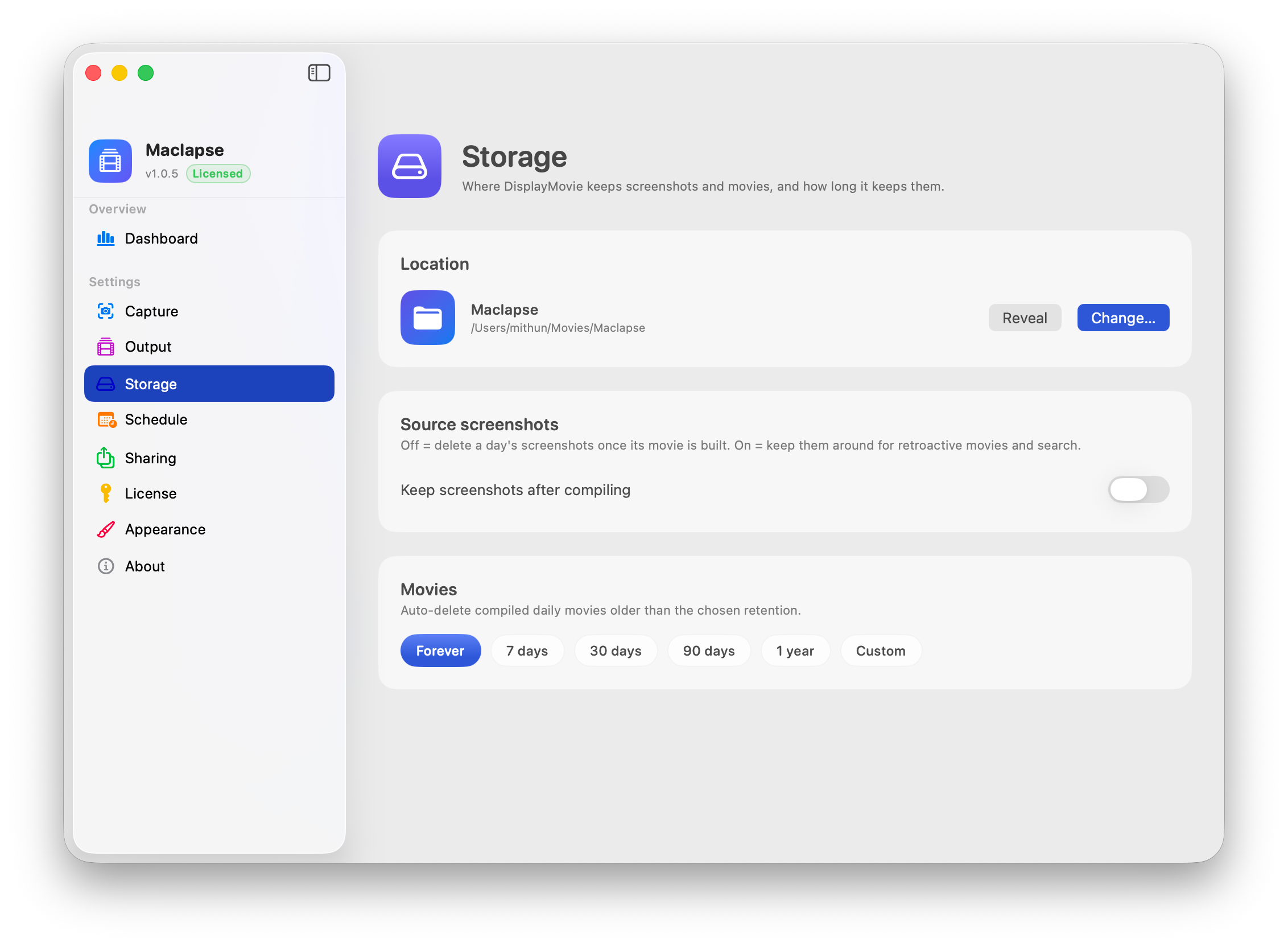Open the Dashboard section
Image resolution: width=1288 pixels, height=947 pixels.
click(209, 238)
